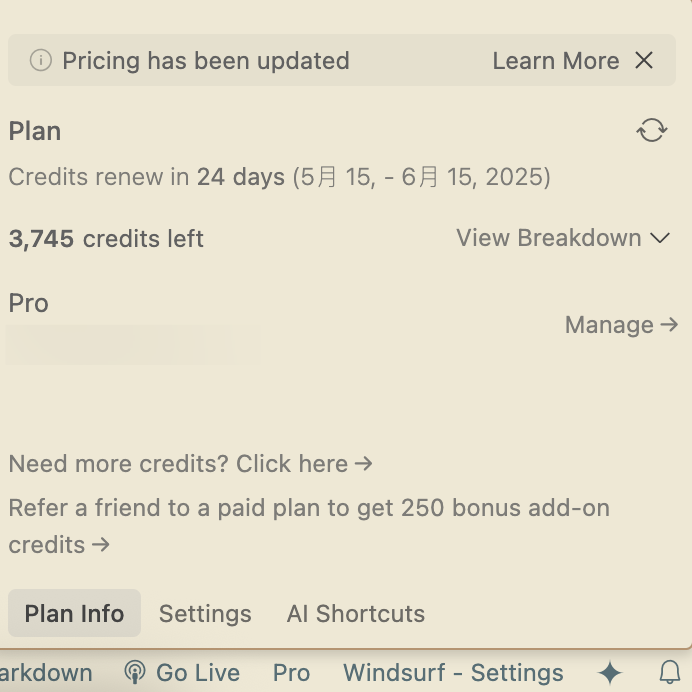Open Need more credits link
This screenshot has width=692, height=692.
(191, 463)
